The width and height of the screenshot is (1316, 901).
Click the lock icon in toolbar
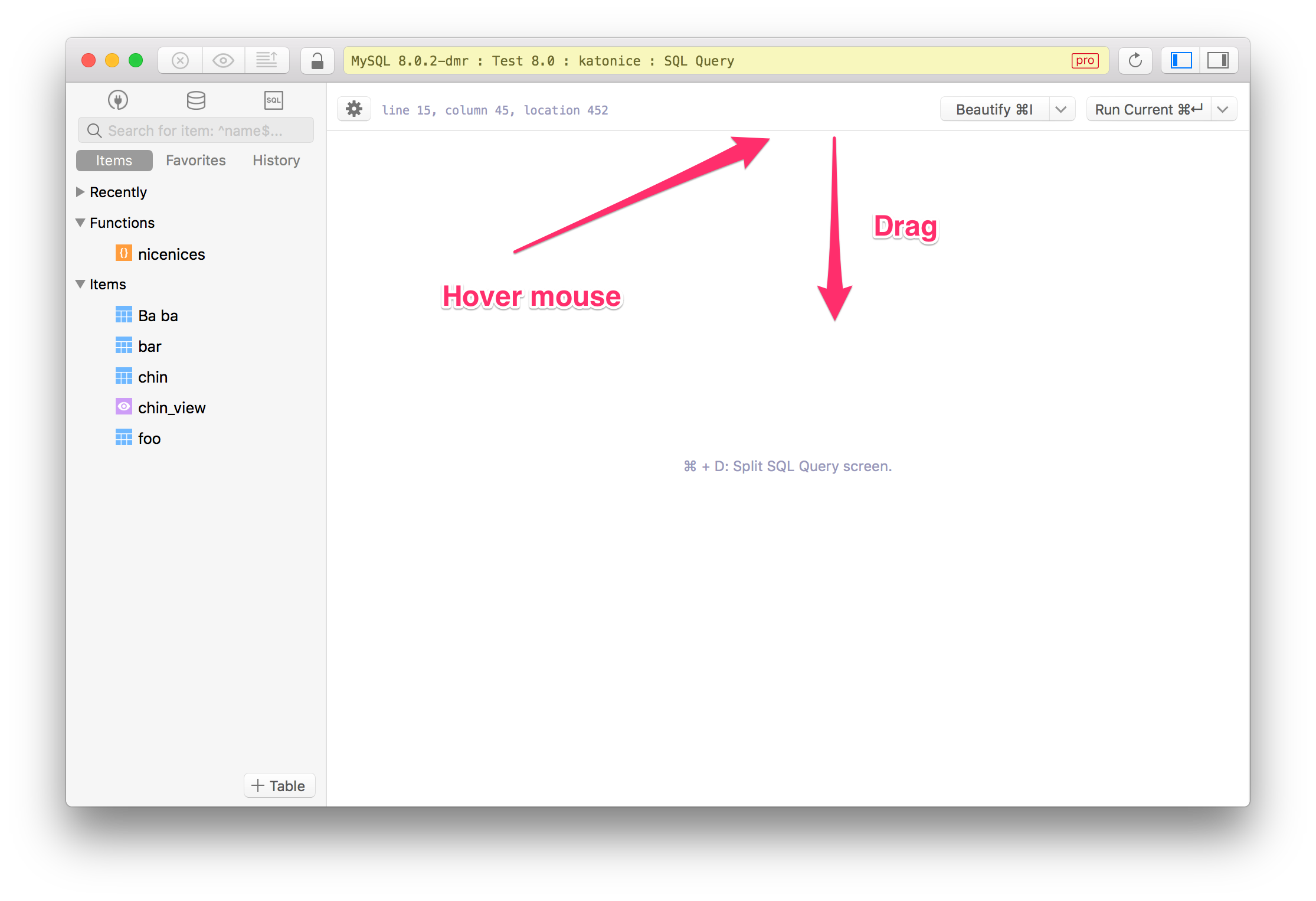317,61
